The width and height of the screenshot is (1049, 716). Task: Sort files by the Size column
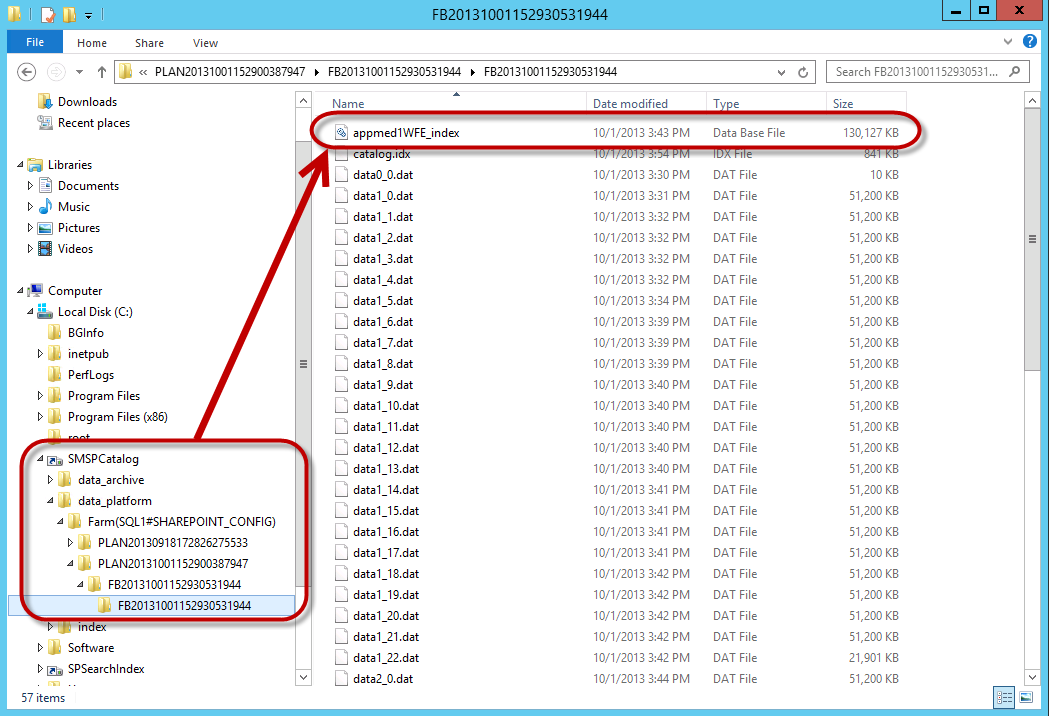pyautogui.click(x=843, y=104)
